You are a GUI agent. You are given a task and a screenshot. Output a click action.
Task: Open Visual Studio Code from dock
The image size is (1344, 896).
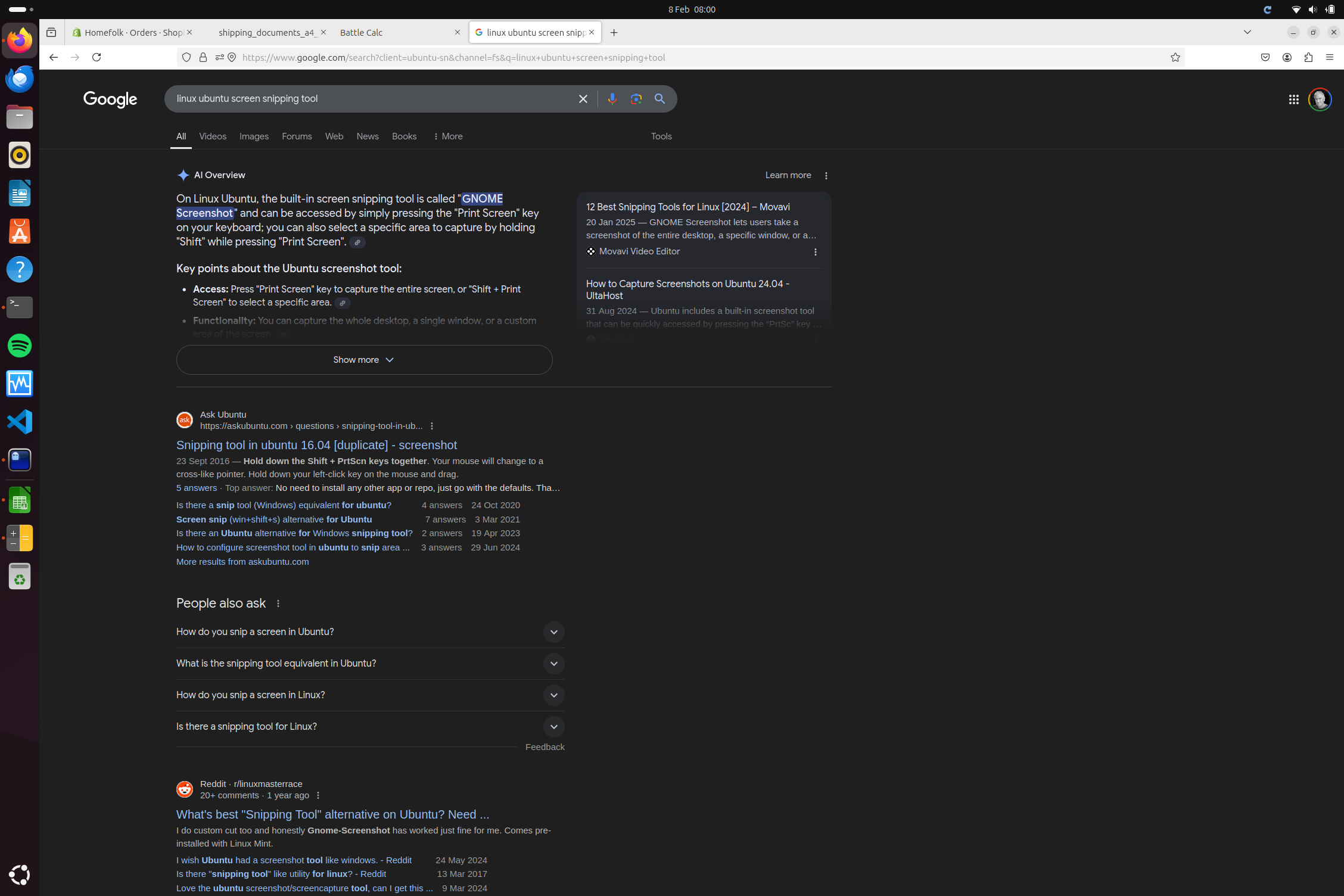click(20, 422)
